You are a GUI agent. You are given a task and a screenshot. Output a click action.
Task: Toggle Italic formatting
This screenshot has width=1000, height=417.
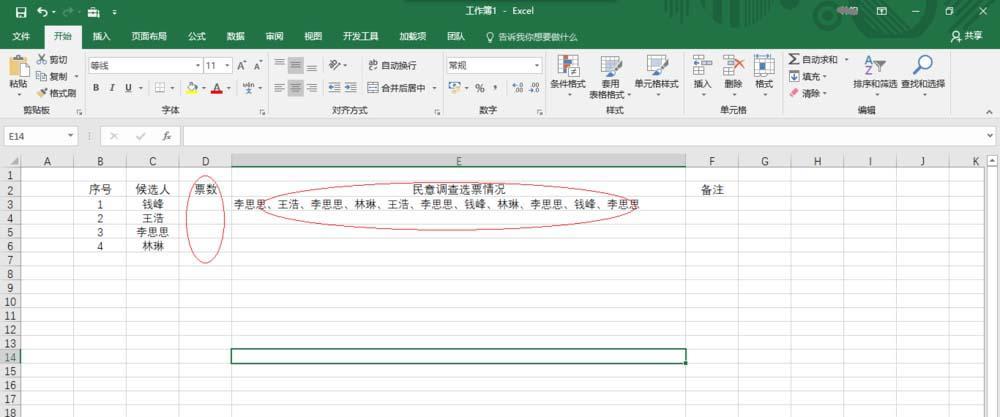click(x=112, y=88)
